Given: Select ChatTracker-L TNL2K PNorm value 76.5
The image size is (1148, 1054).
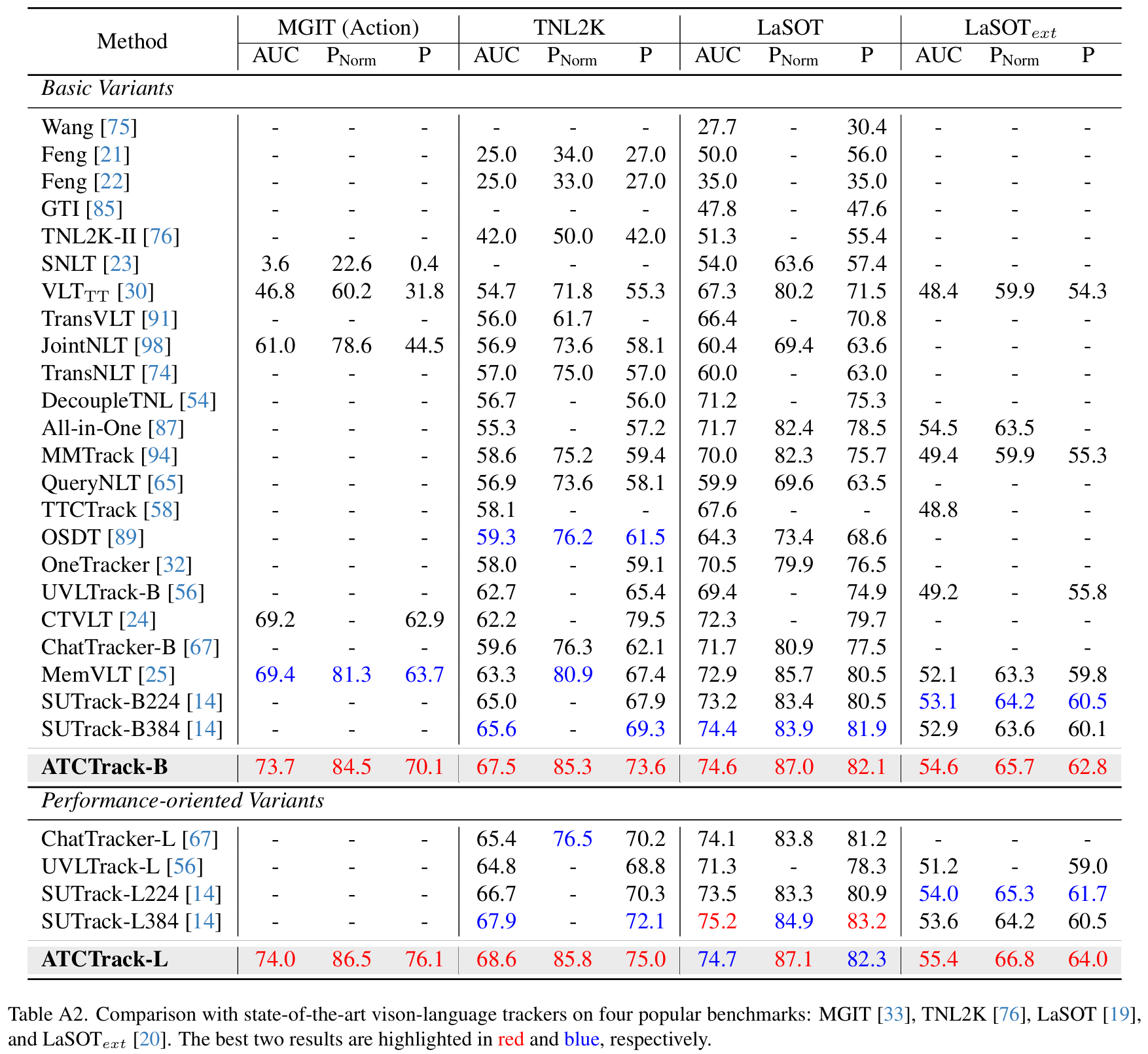Looking at the screenshot, I should 573,839.
